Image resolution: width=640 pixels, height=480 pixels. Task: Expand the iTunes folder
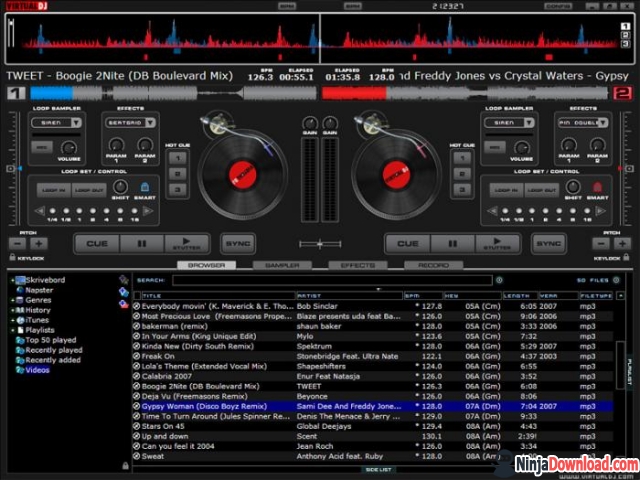click(x=13, y=320)
